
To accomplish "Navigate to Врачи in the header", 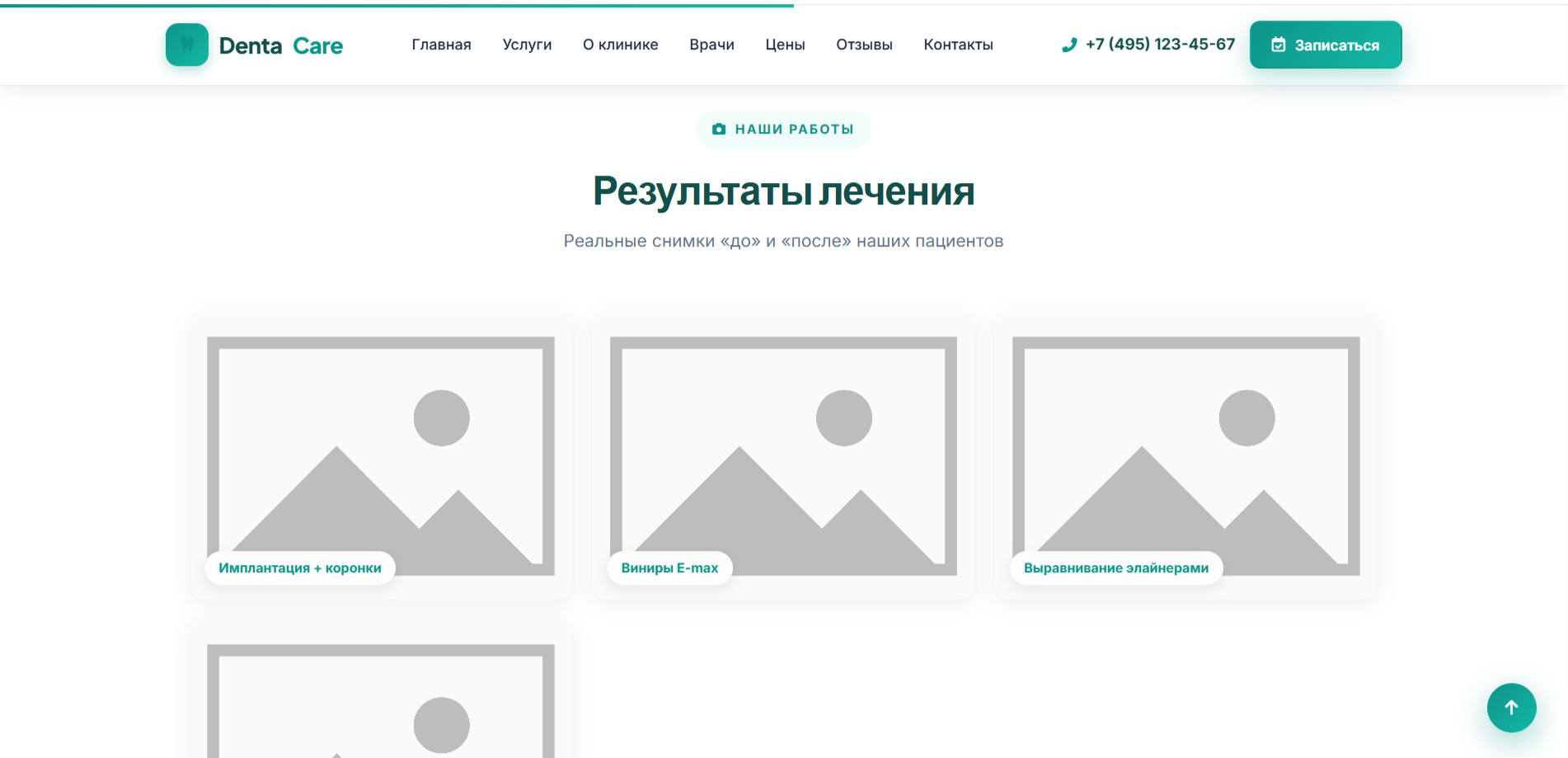I will click(711, 45).
